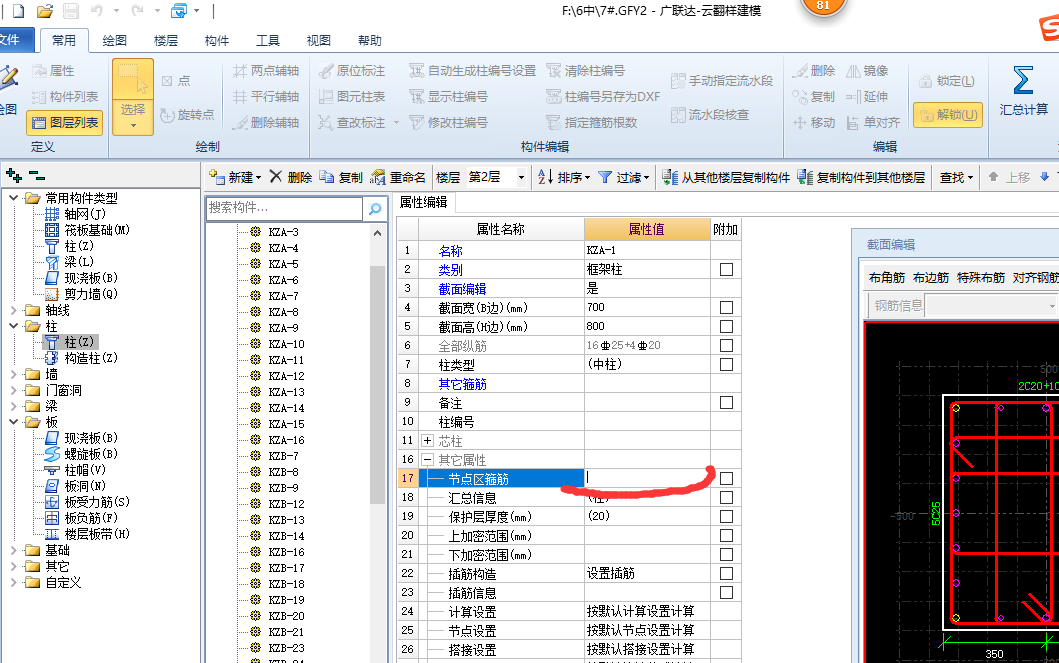Toggle 全部纵筋 附加 checkbox

[x=726, y=345]
